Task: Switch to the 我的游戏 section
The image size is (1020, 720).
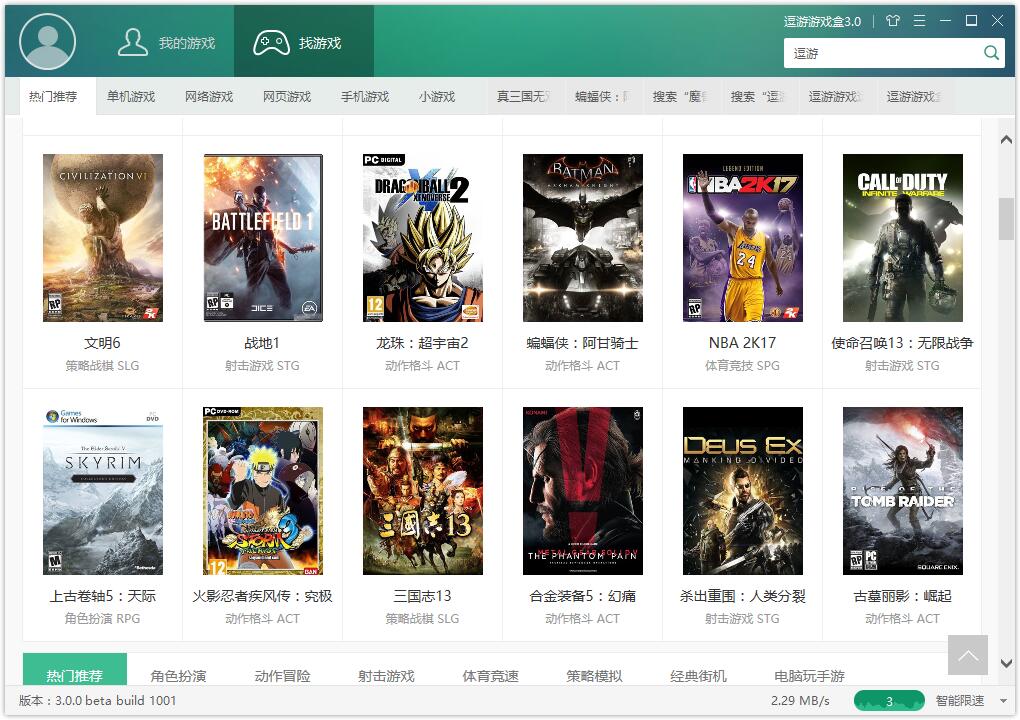Action: click(x=166, y=43)
